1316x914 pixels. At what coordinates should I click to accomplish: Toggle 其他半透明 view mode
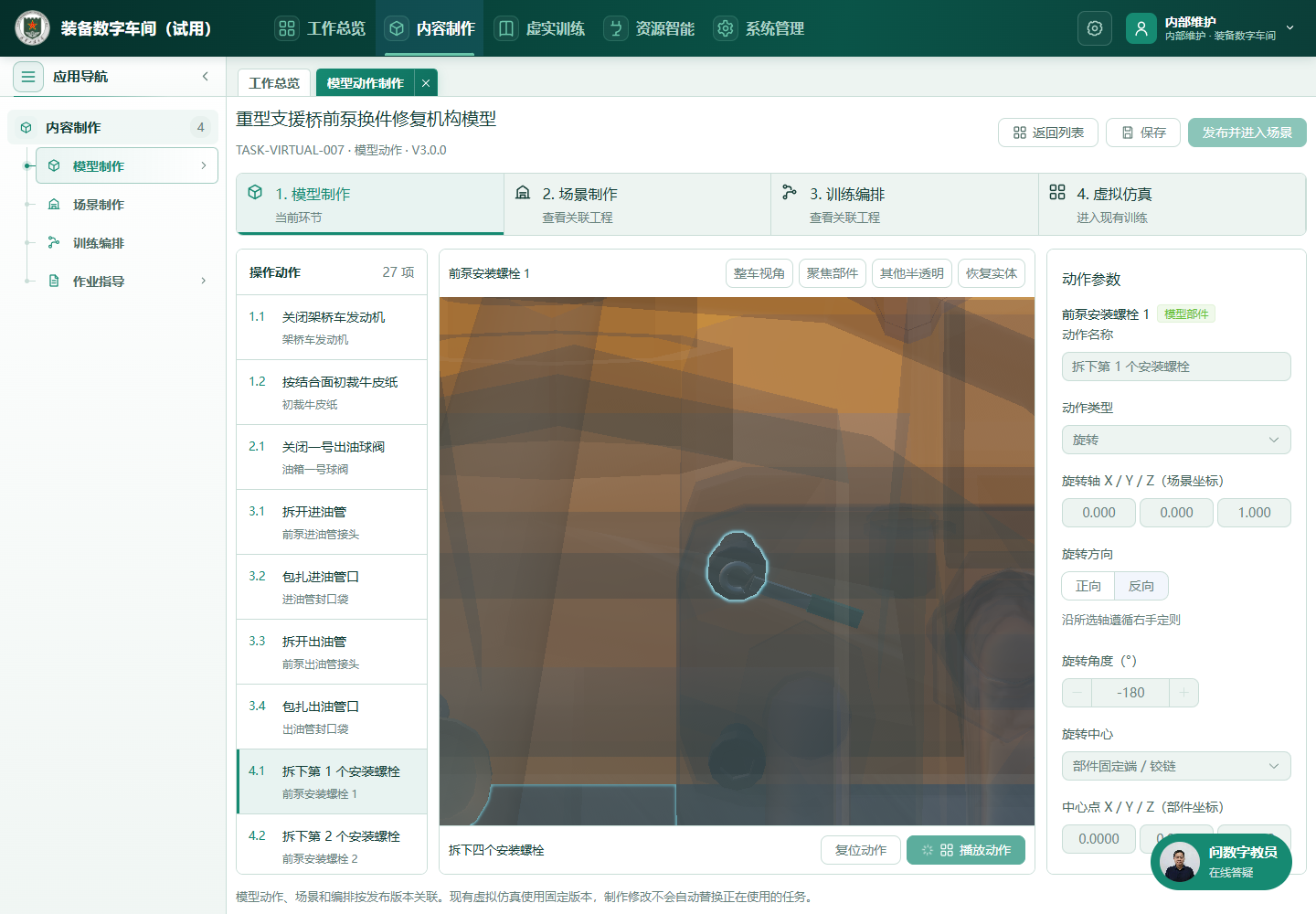click(911, 273)
